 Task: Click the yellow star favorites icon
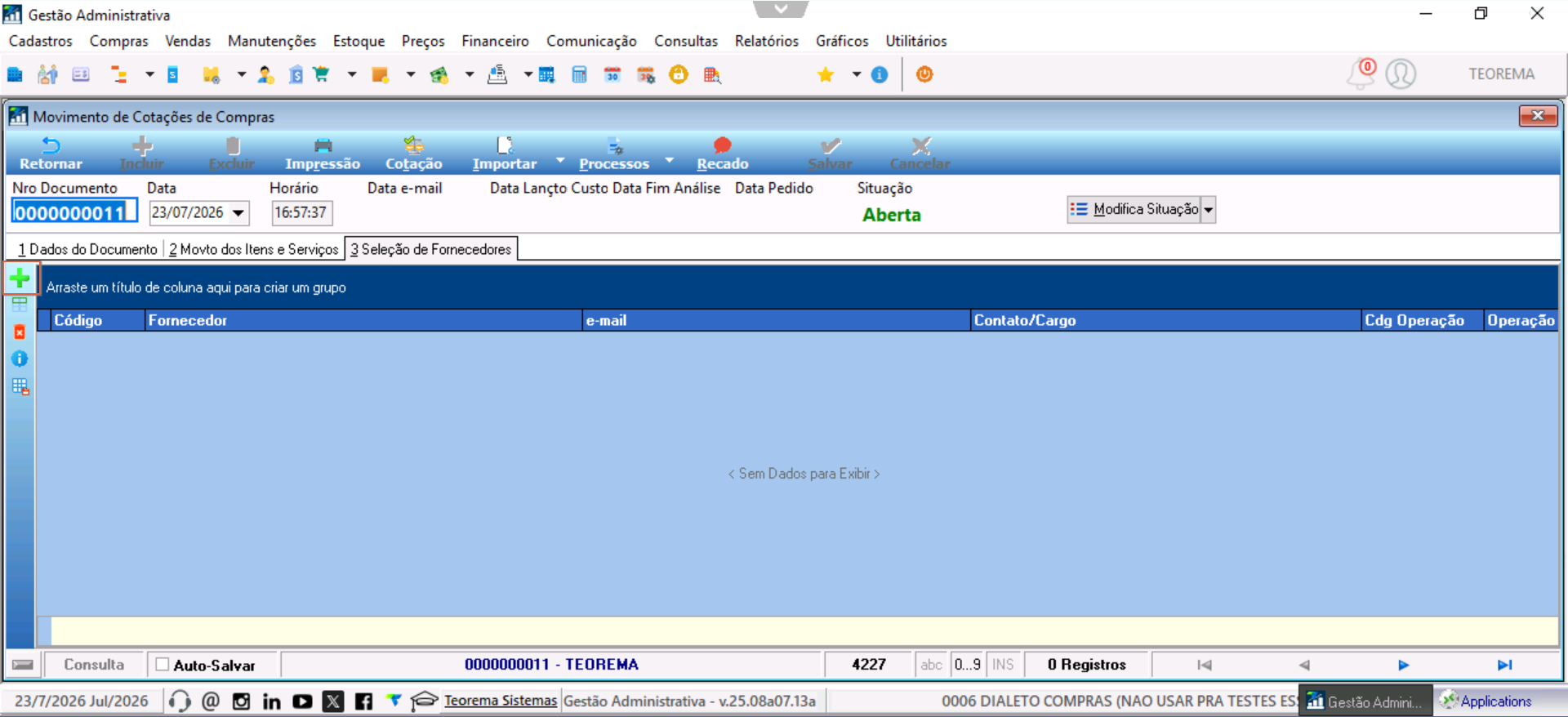pyautogui.click(x=826, y=75)
